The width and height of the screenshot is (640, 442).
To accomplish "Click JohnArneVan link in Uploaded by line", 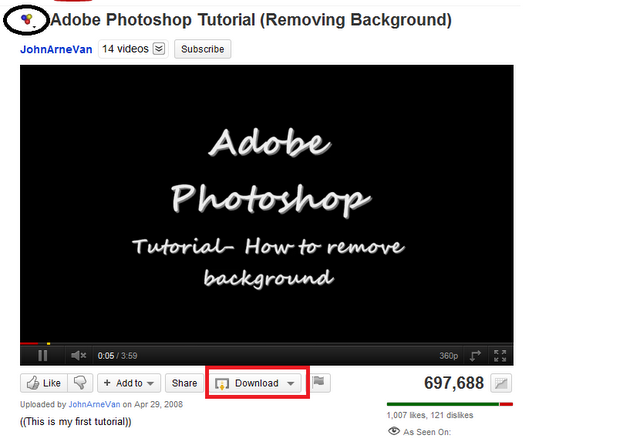I will [94, 404].
